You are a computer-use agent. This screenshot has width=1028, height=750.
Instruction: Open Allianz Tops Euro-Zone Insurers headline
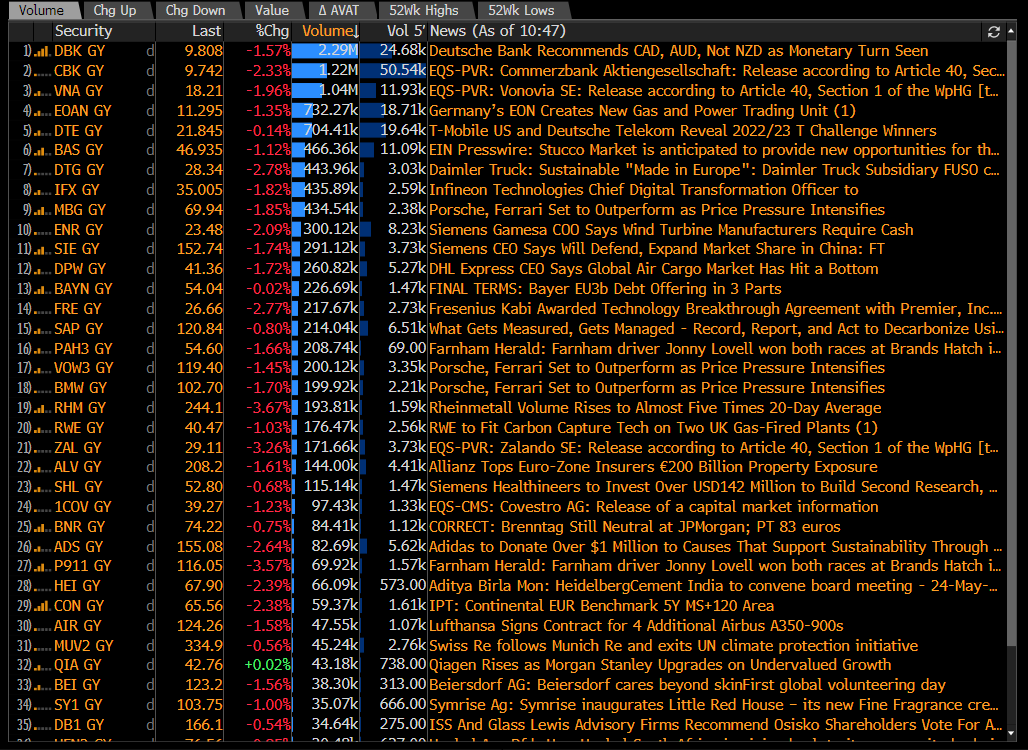point(653,467)
